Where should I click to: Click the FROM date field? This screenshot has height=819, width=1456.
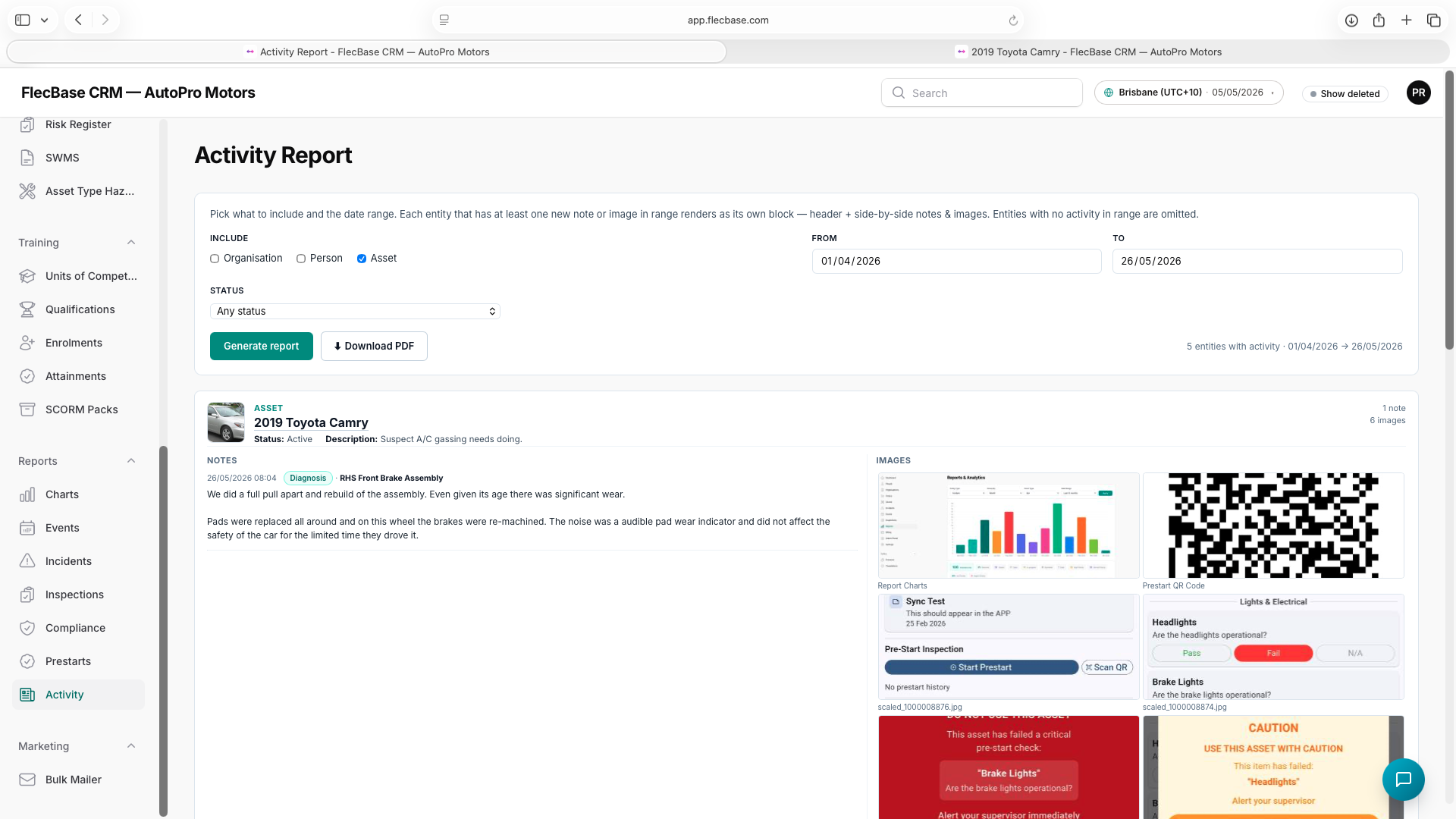point(956,261)
